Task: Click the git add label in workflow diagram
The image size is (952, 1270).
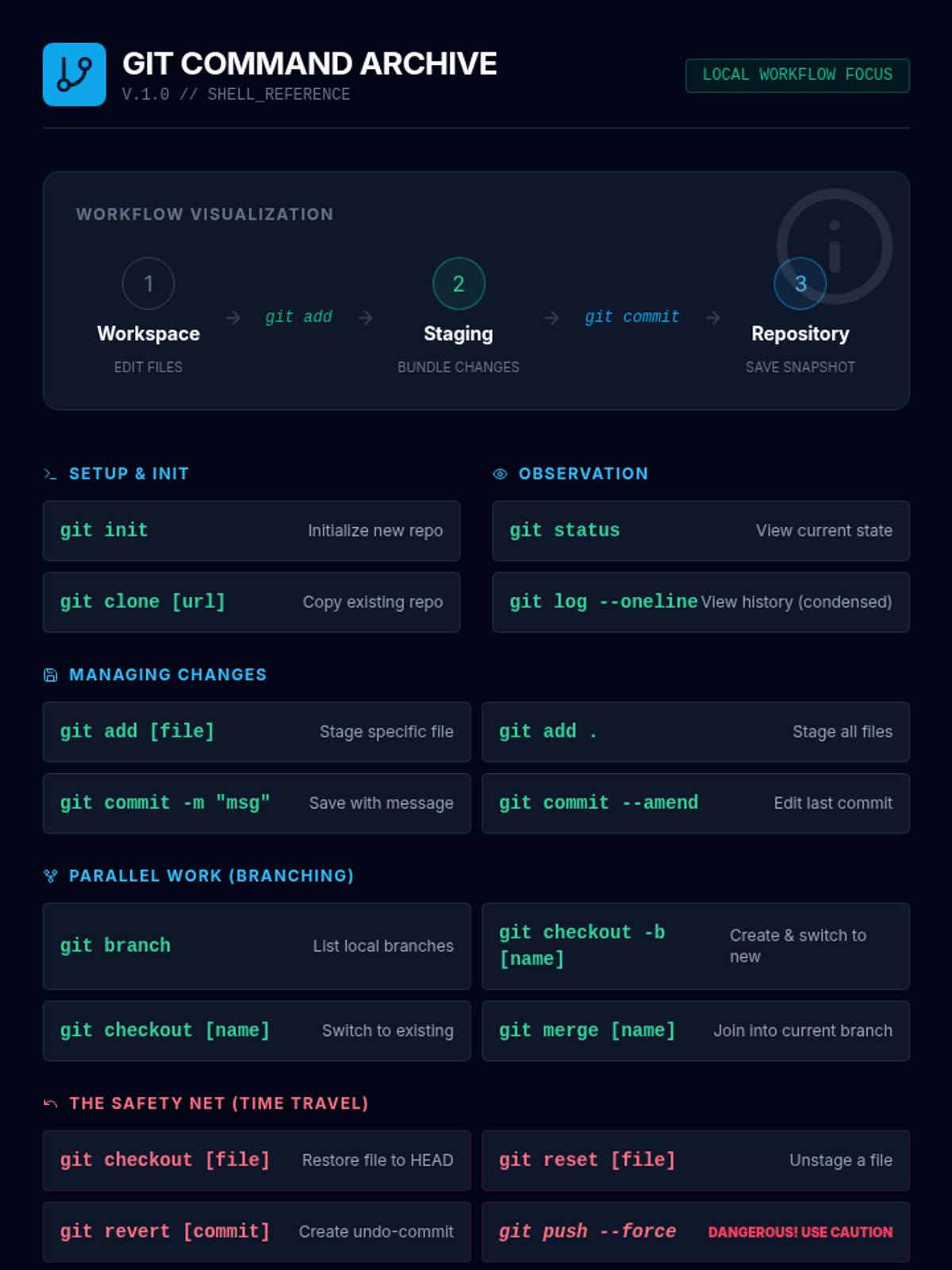Action: click(x=298, y=317)
